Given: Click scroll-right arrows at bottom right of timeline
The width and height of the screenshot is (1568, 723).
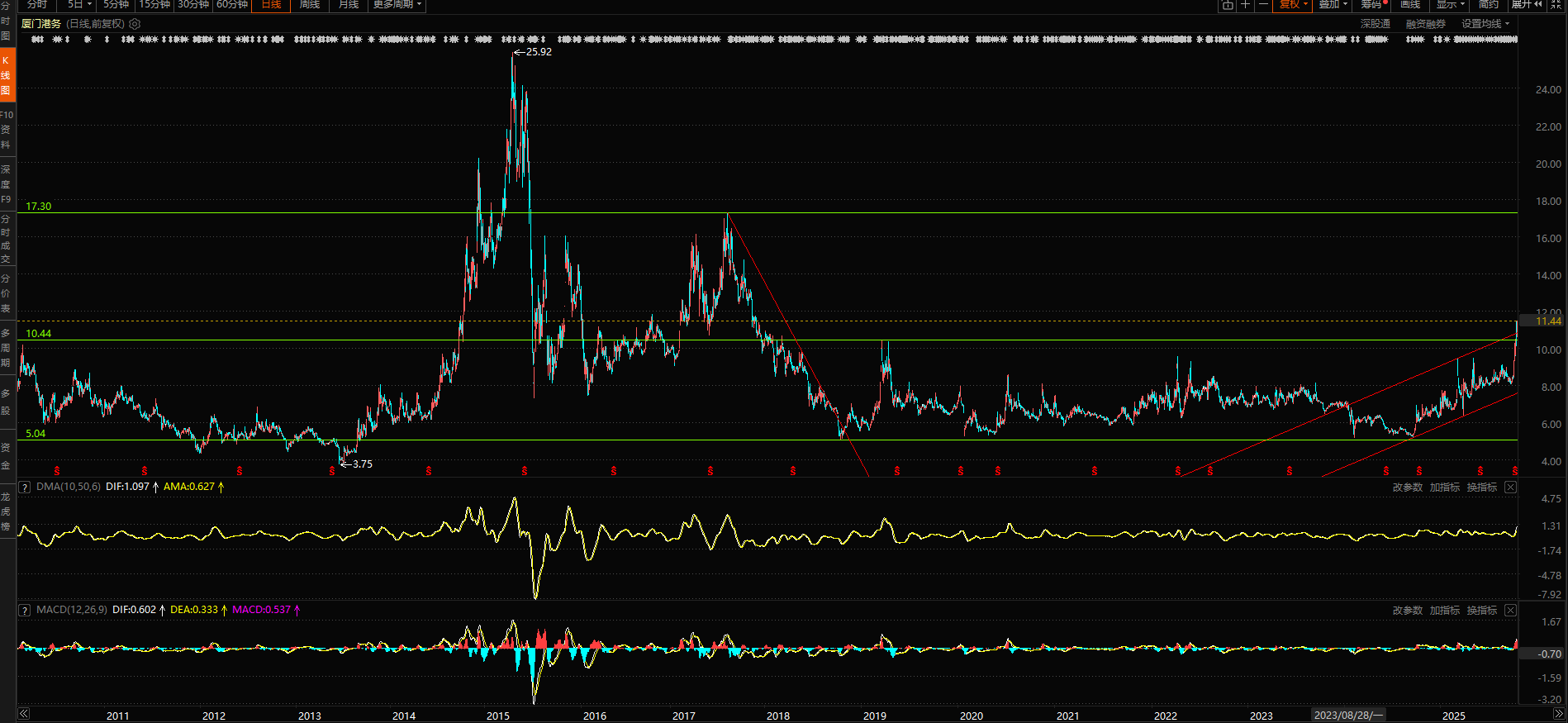Looking at the screenshot, I should click(x=1558, y=714).
